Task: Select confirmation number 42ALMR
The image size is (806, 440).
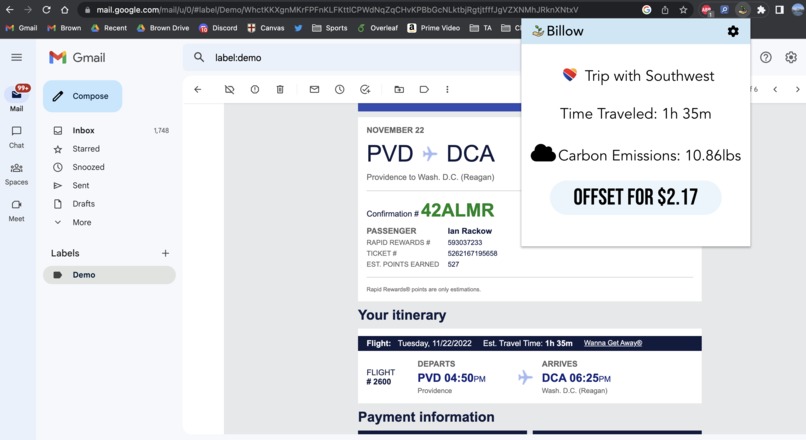Action: tap(457, 210)
